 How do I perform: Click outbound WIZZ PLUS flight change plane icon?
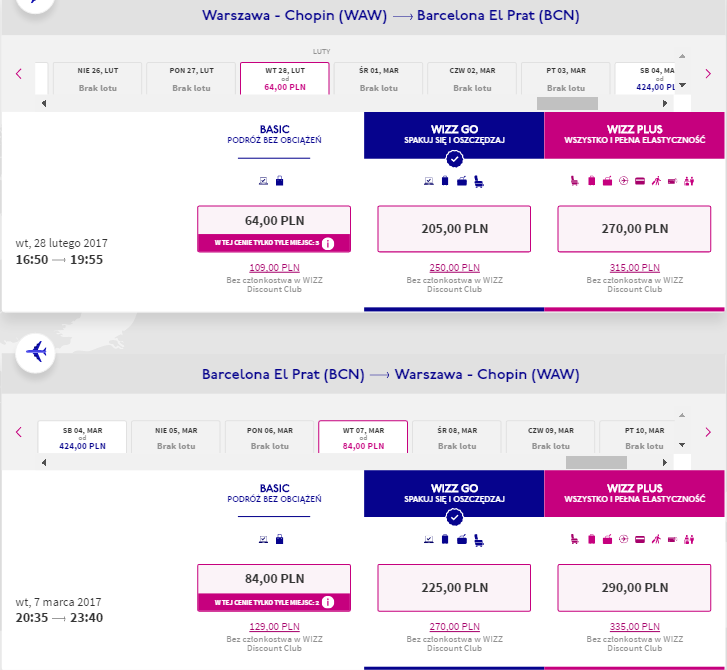[624, 181]
